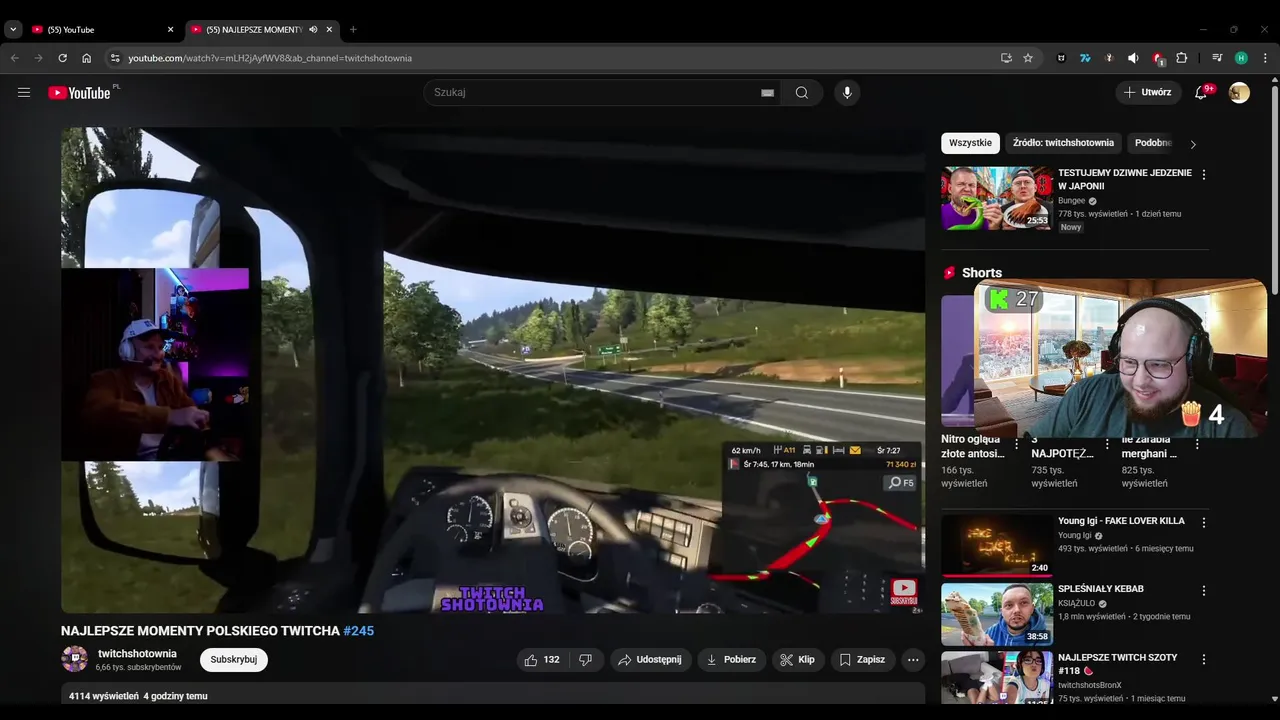1280x720 pixels.
Task: Open Chrome three-dot menu
Action: [1265, 58]
